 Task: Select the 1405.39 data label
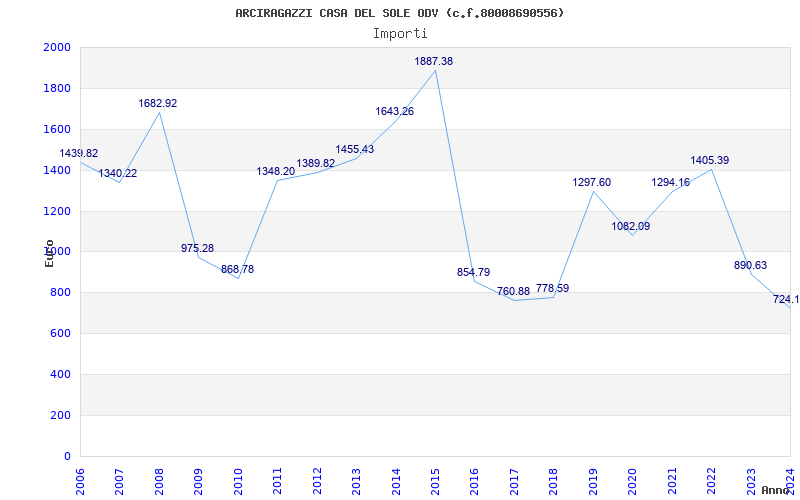click(x=710, y=161)
